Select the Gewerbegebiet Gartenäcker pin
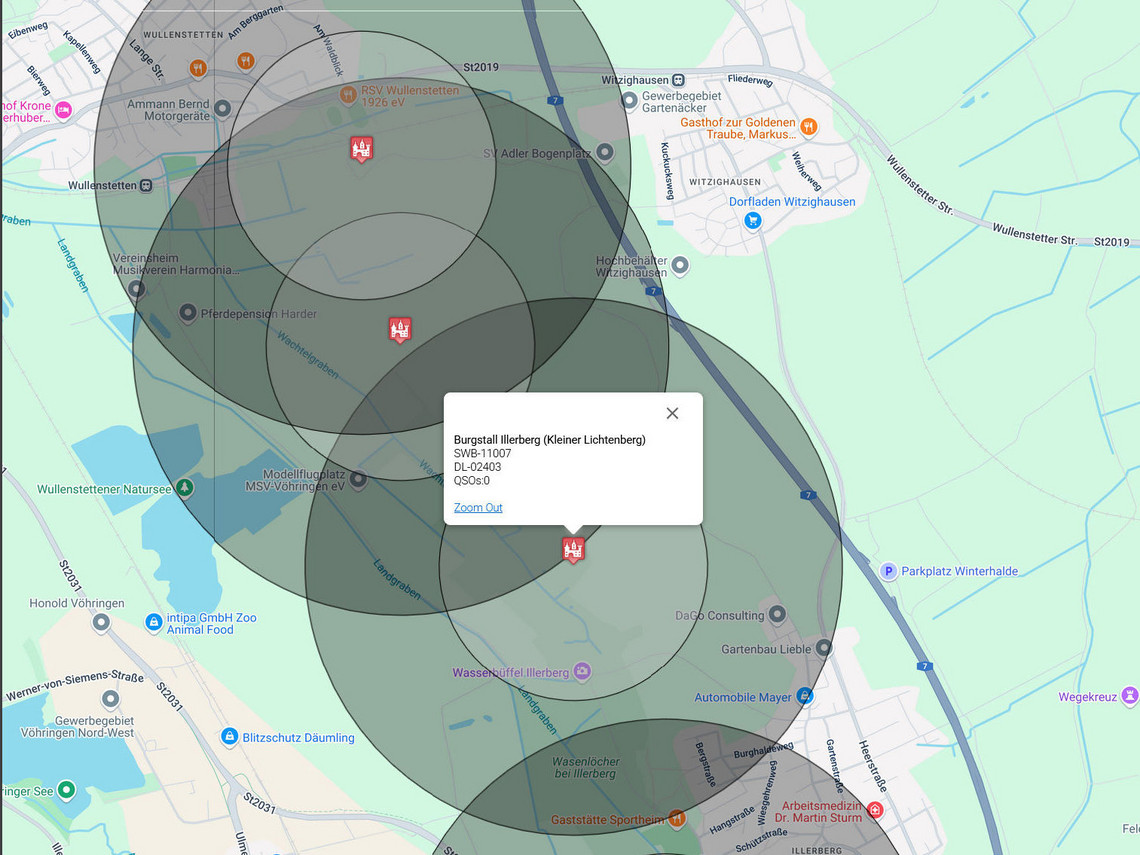Viewport: 1140px width, 855px height. (630, 100)
